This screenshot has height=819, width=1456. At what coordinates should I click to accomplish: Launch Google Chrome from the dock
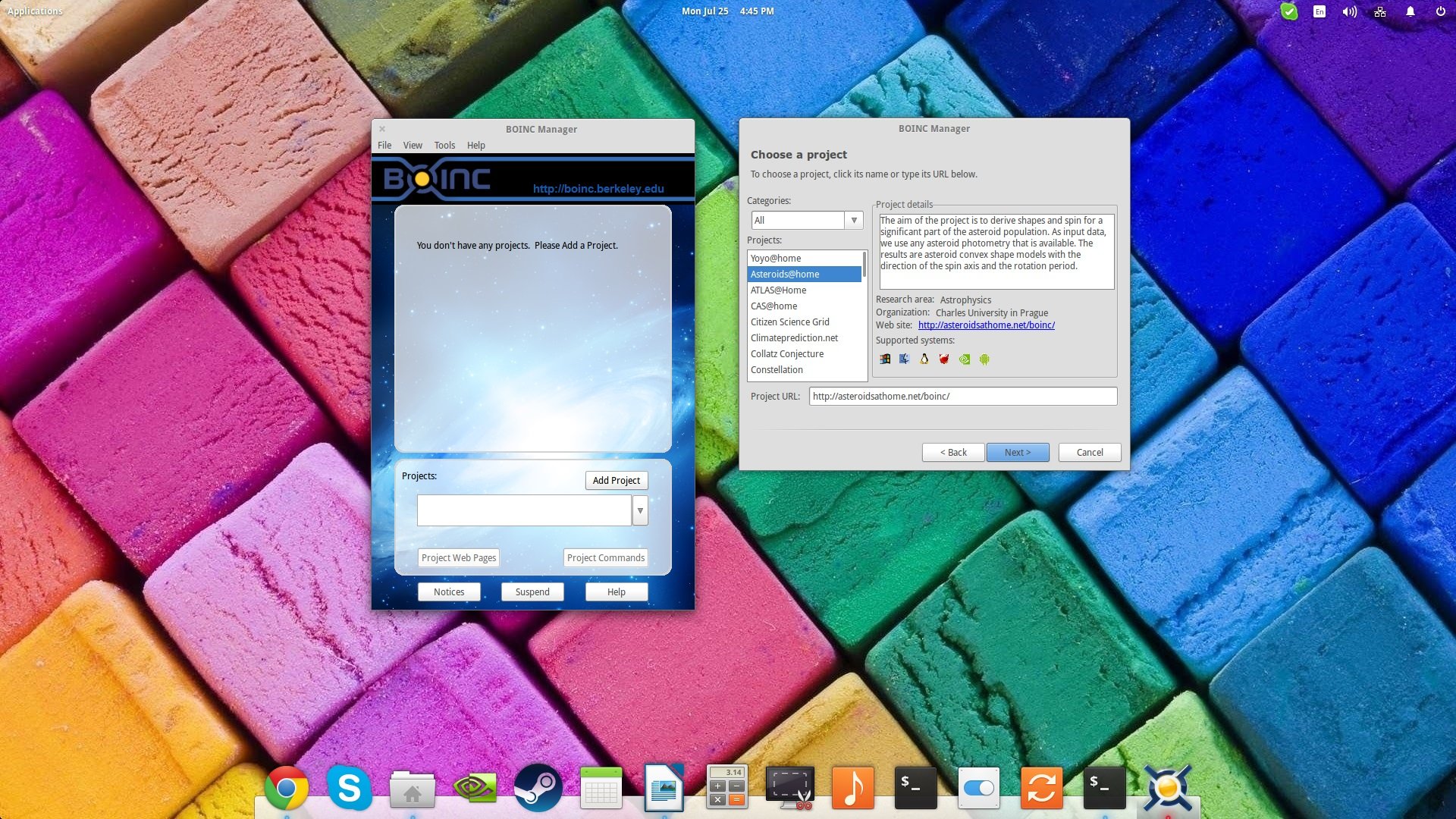point(286,789)
